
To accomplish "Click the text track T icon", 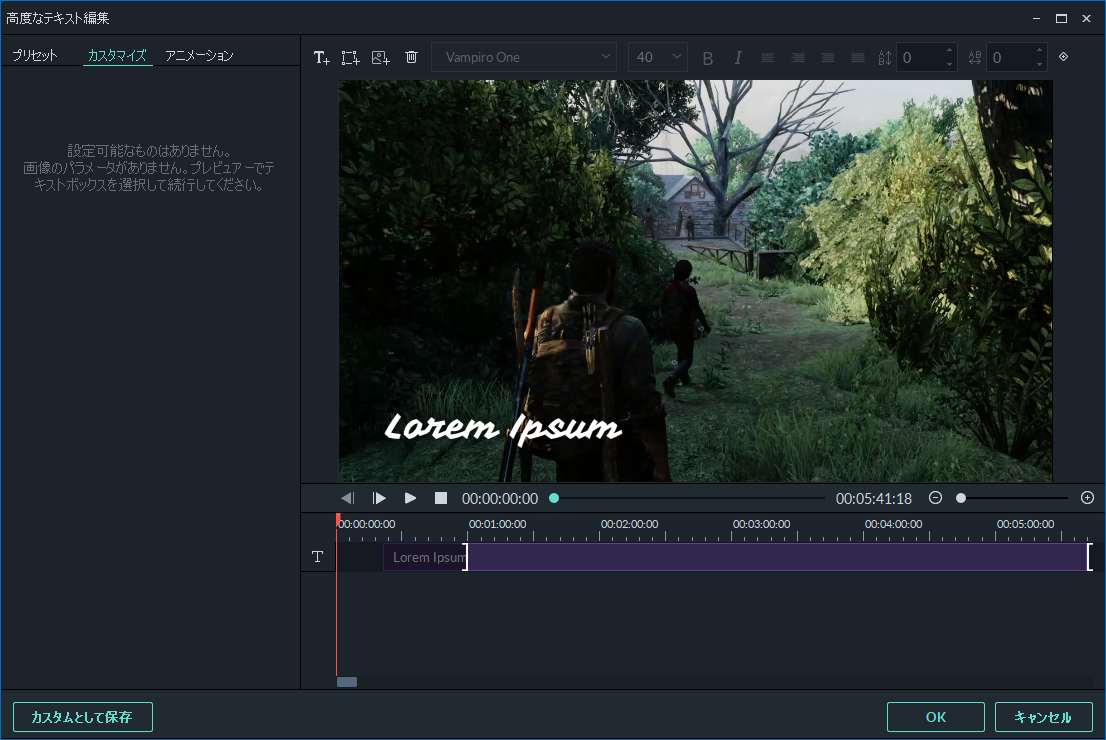I will point(317,557).
